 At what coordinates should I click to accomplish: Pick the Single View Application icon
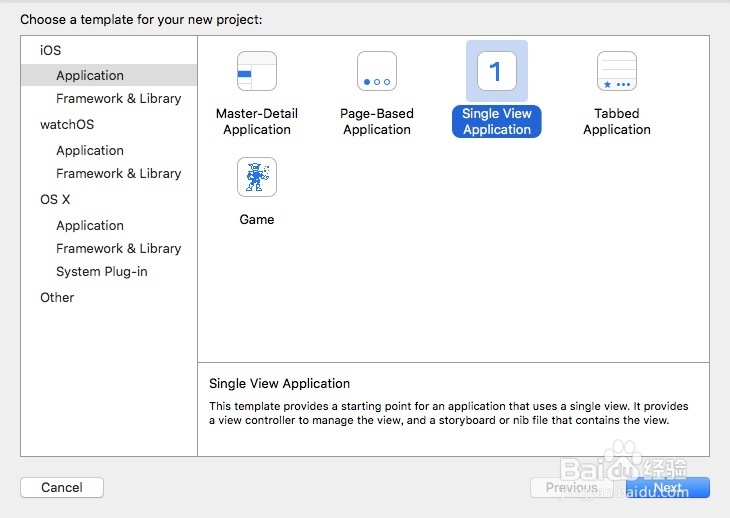(x=497, y=72)
